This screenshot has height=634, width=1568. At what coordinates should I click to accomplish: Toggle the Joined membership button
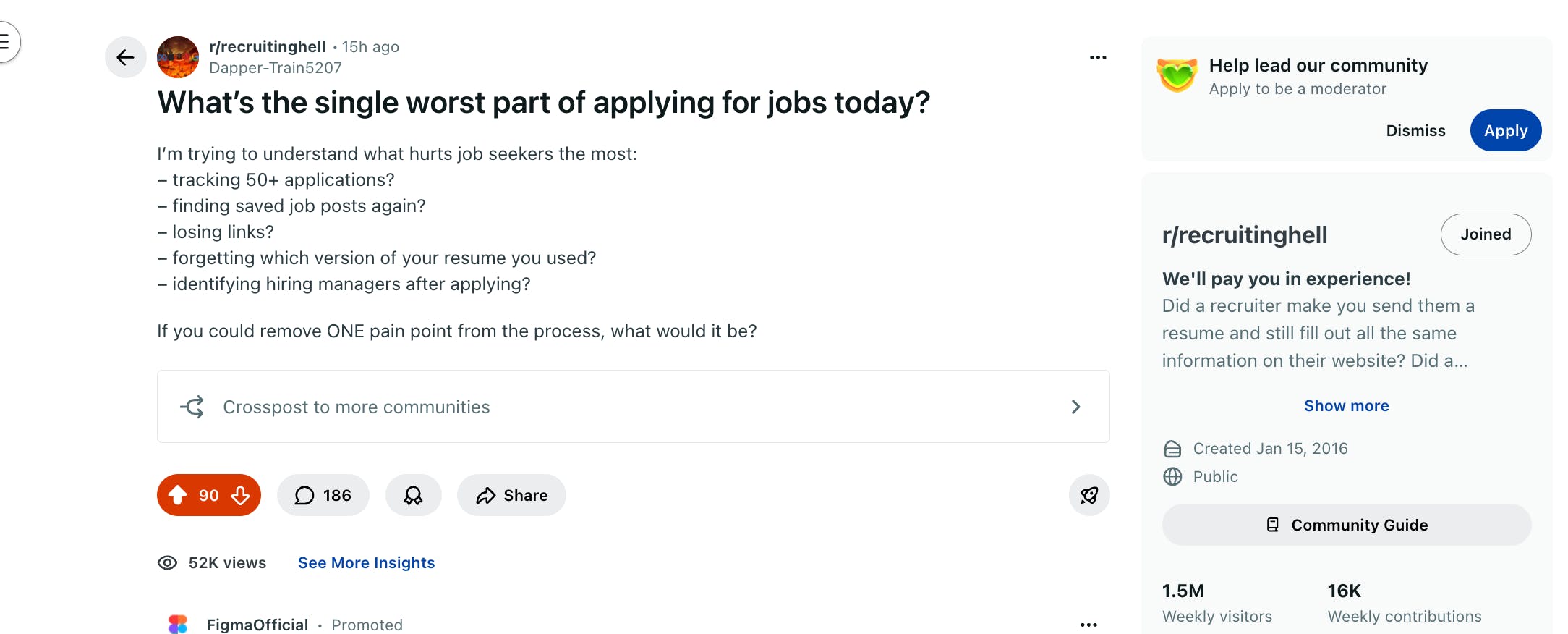tap(1486, 234)
